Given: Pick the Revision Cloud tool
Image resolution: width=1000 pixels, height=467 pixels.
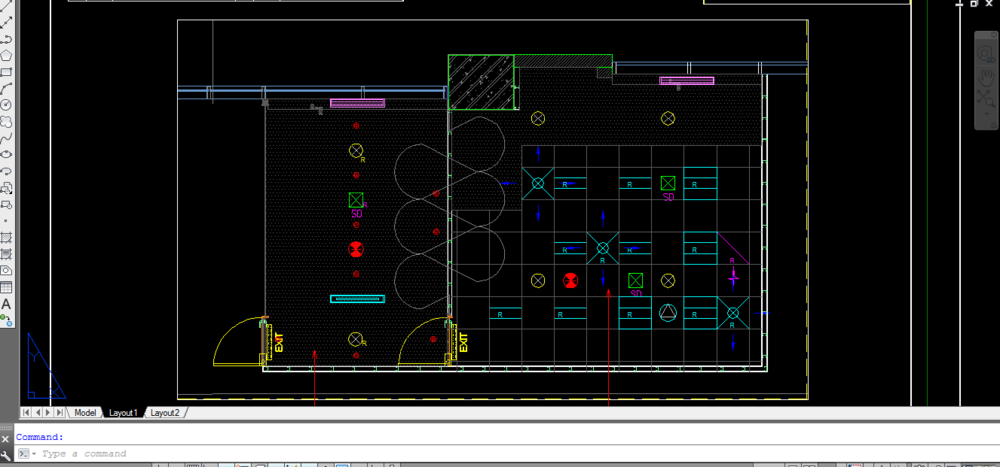Looking at the screenshot, I should click(x=6, y=120).
